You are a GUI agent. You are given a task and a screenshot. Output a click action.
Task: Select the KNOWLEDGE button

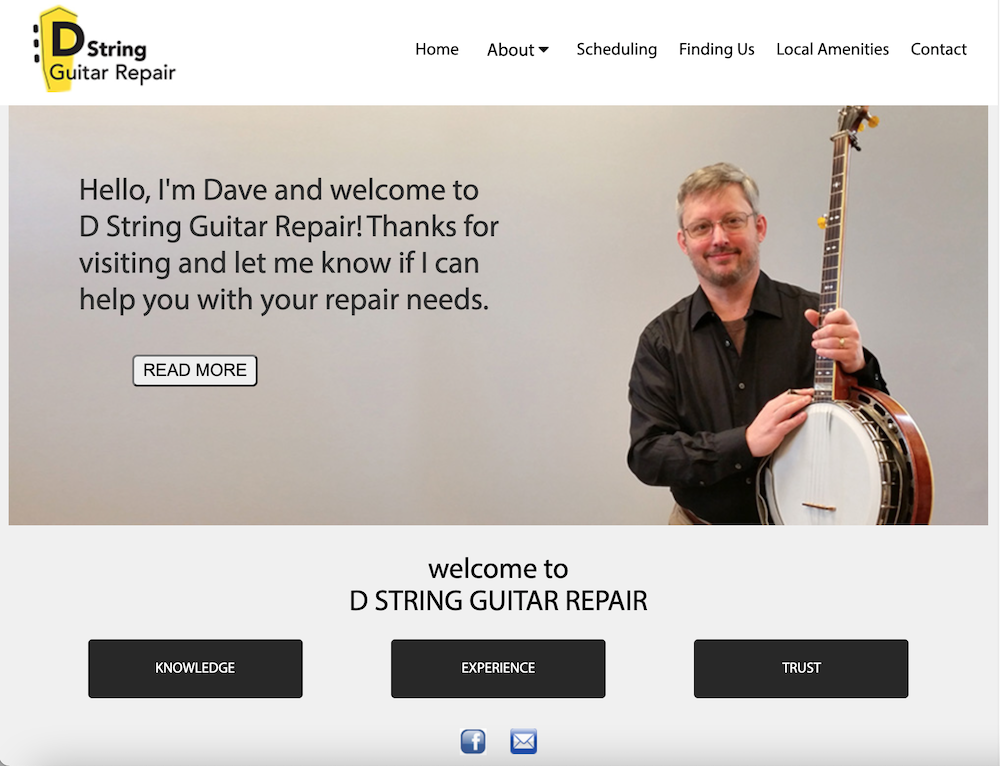point(195,668)
